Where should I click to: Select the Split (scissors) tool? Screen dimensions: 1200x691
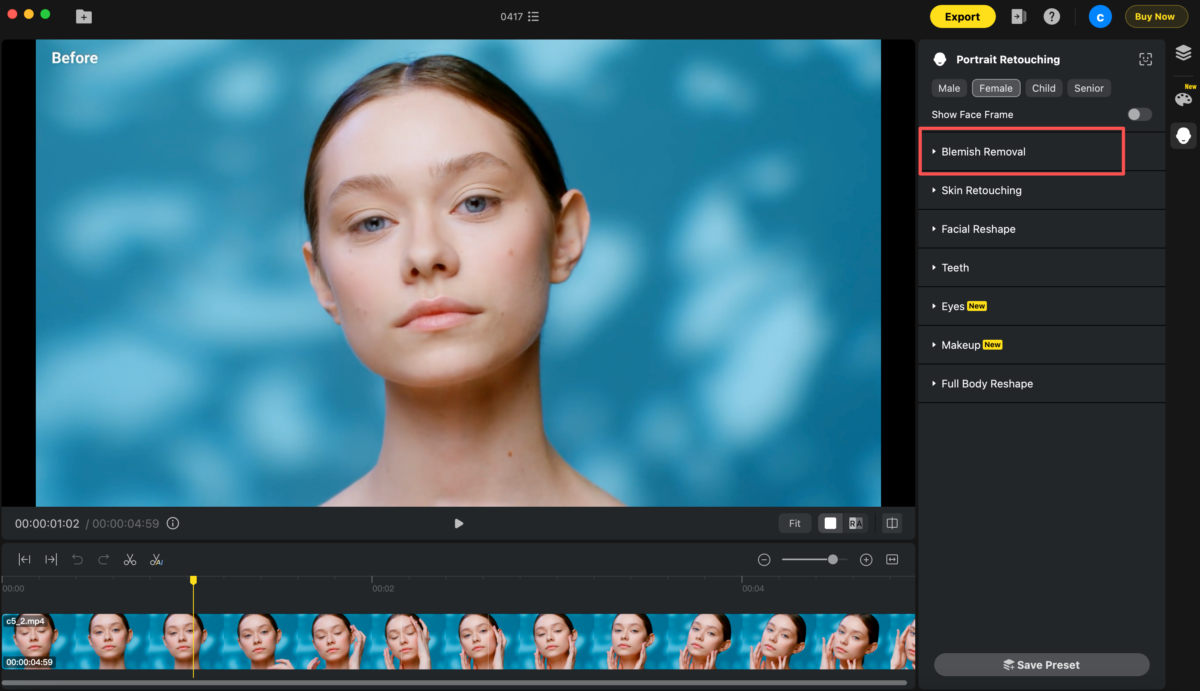pos(129,559)
